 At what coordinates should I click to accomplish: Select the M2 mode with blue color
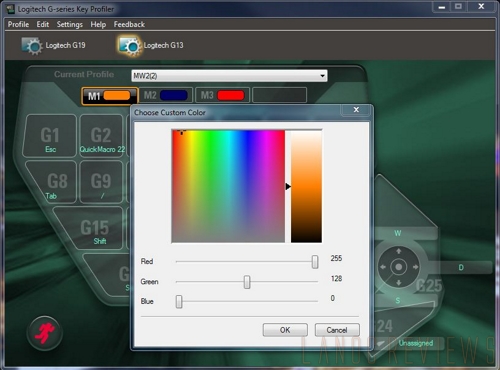click(x=166, y=95)
